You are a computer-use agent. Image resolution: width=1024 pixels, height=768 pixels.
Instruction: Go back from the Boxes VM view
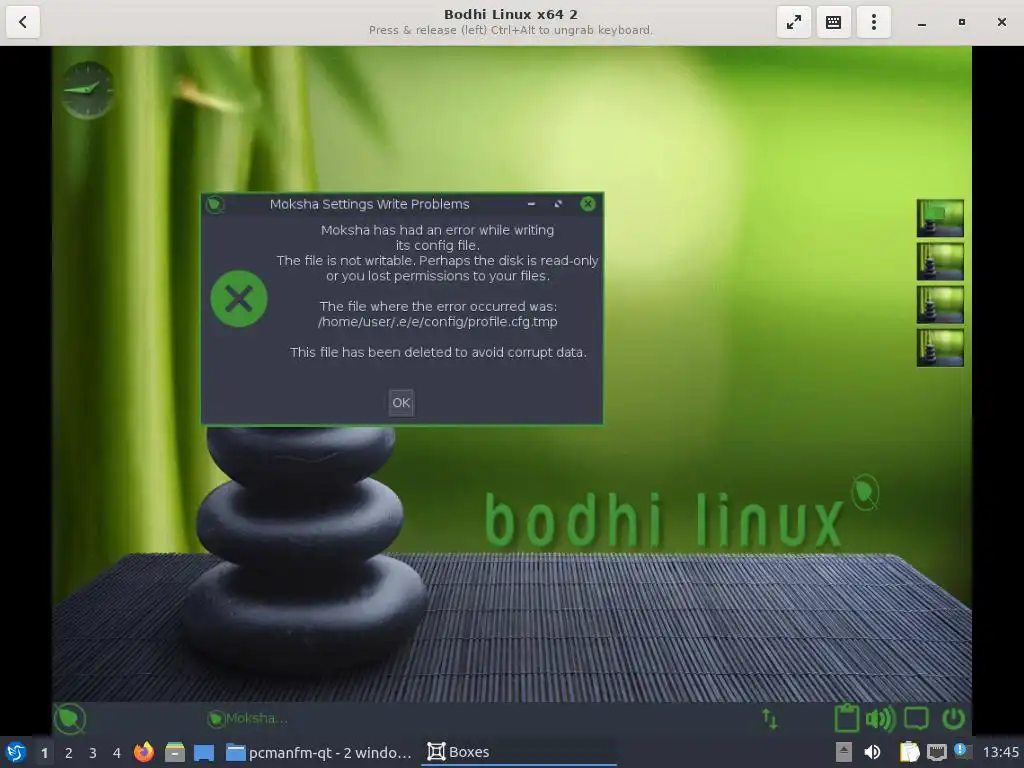(x=23, y=22)
